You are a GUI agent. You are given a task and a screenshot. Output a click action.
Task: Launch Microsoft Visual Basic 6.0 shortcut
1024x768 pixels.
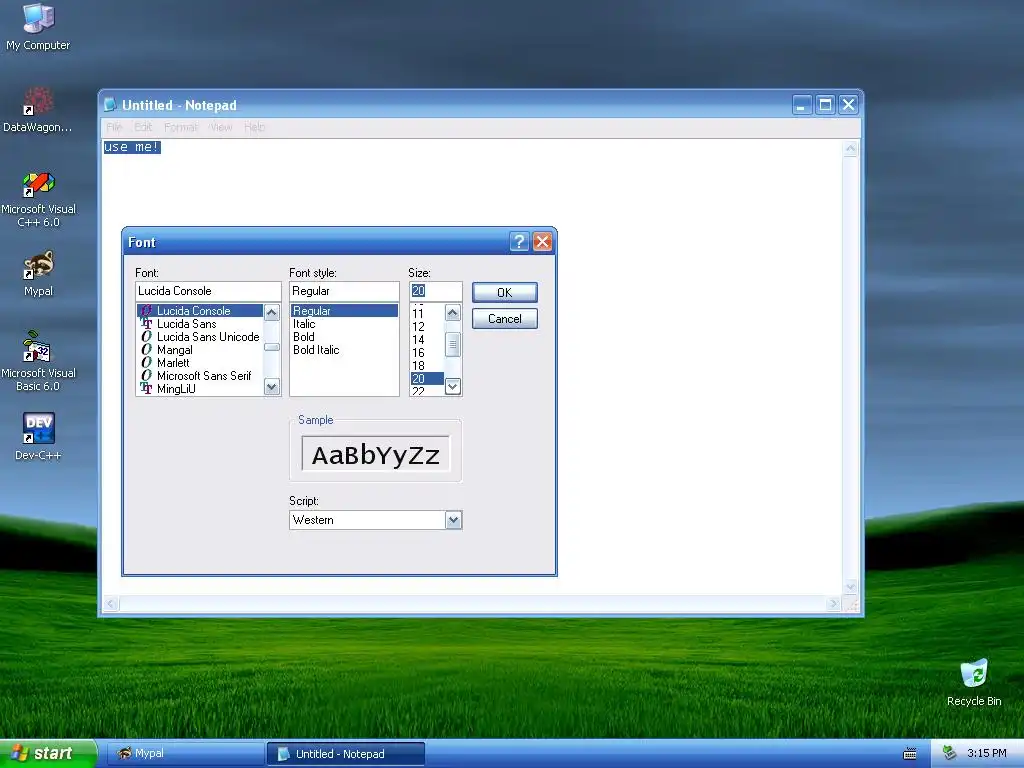[38, 361]
